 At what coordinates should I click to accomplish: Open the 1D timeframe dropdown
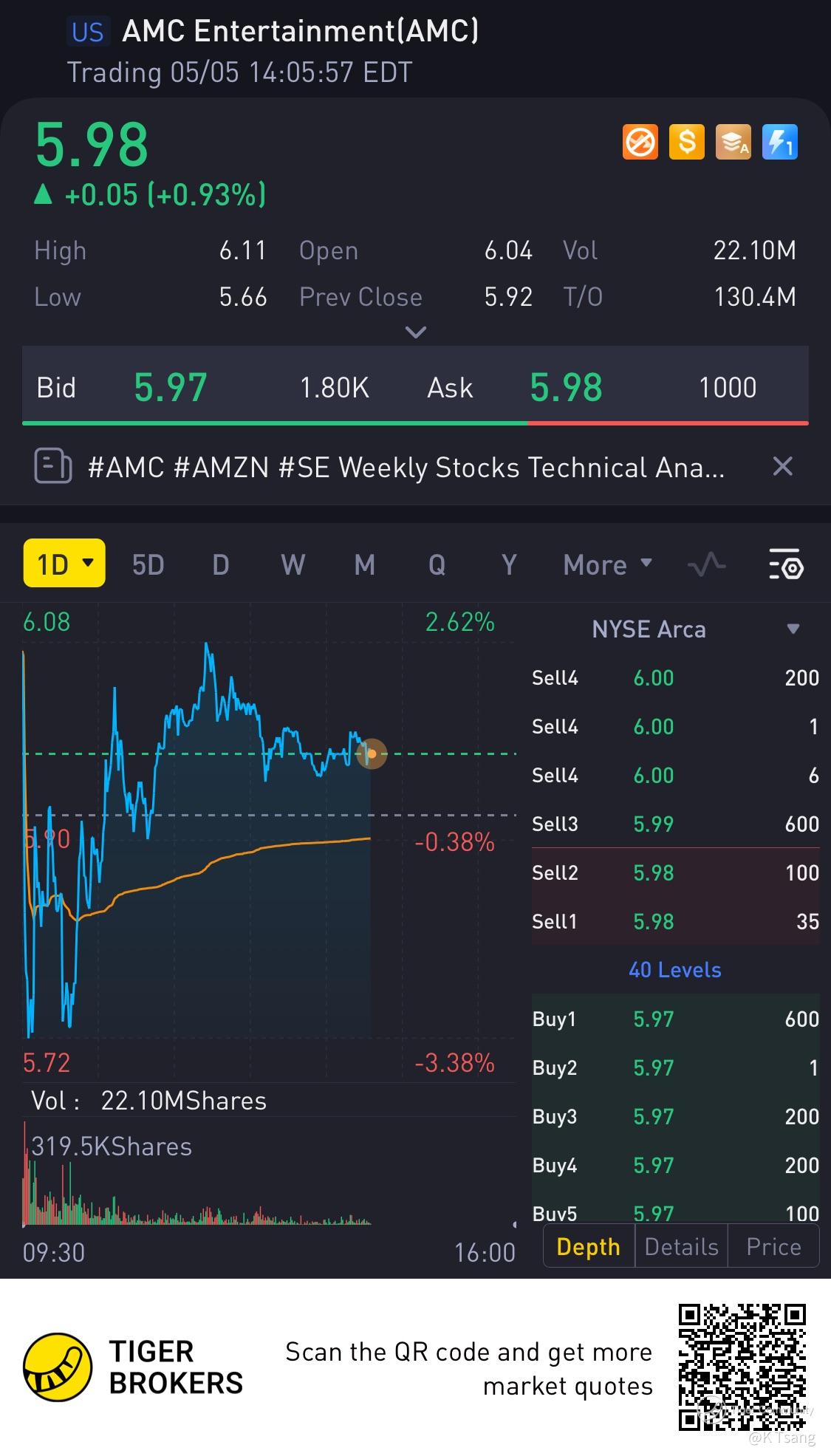pyautogui.click(x=64, y=564)
